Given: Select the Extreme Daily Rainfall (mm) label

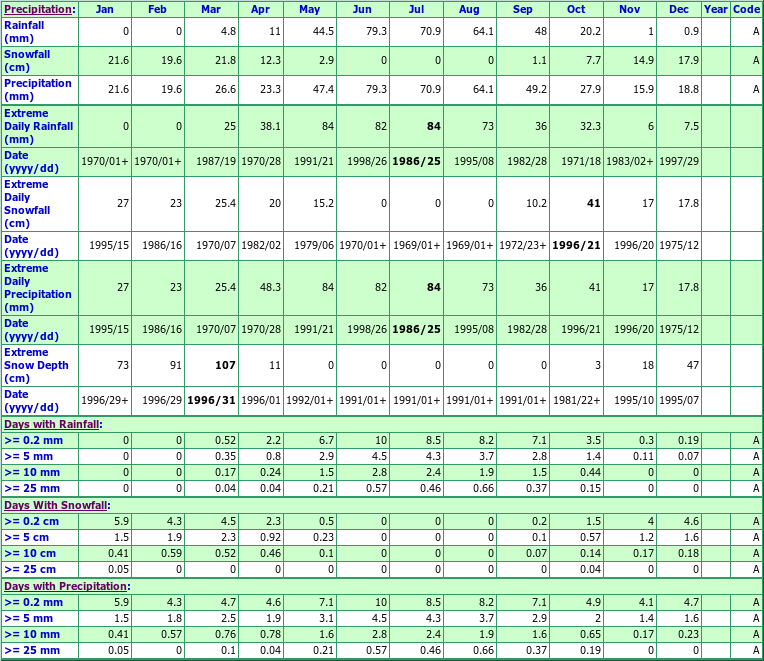Looking at the screenshot, I should coord(39,126).
